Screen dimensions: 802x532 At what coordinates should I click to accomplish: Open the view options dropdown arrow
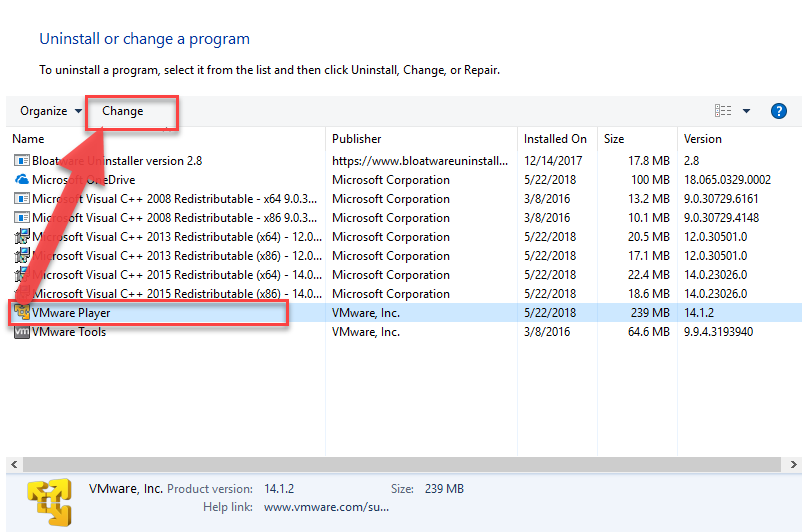[x=746, y=111]
